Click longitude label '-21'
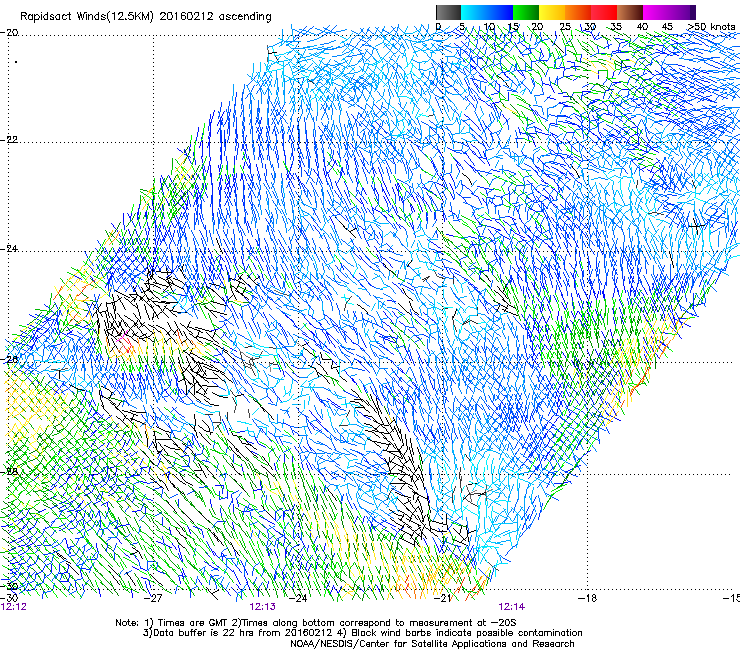740x650 pixels. click(x=443, y=598)
